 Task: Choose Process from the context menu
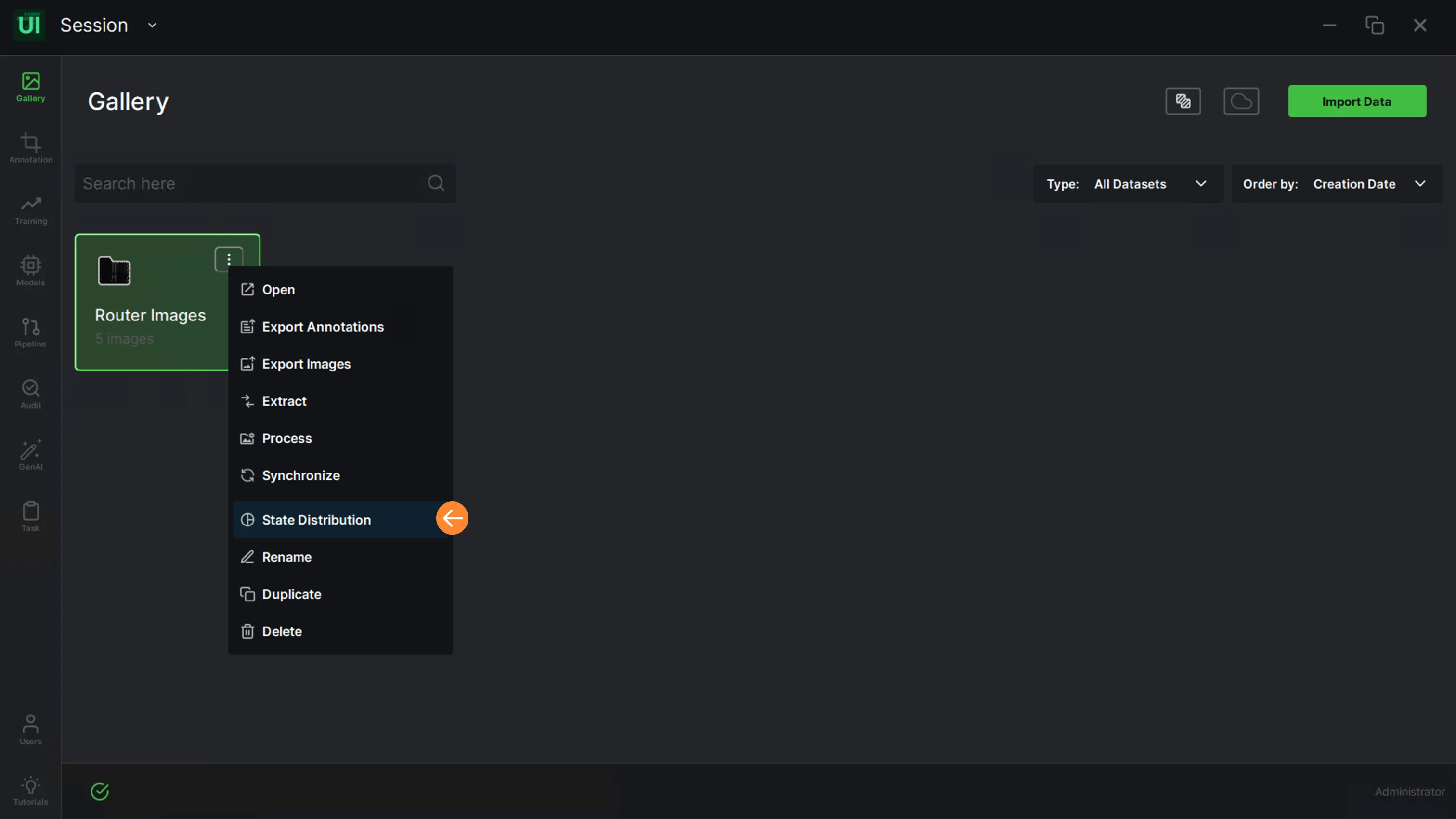point(340,438)
